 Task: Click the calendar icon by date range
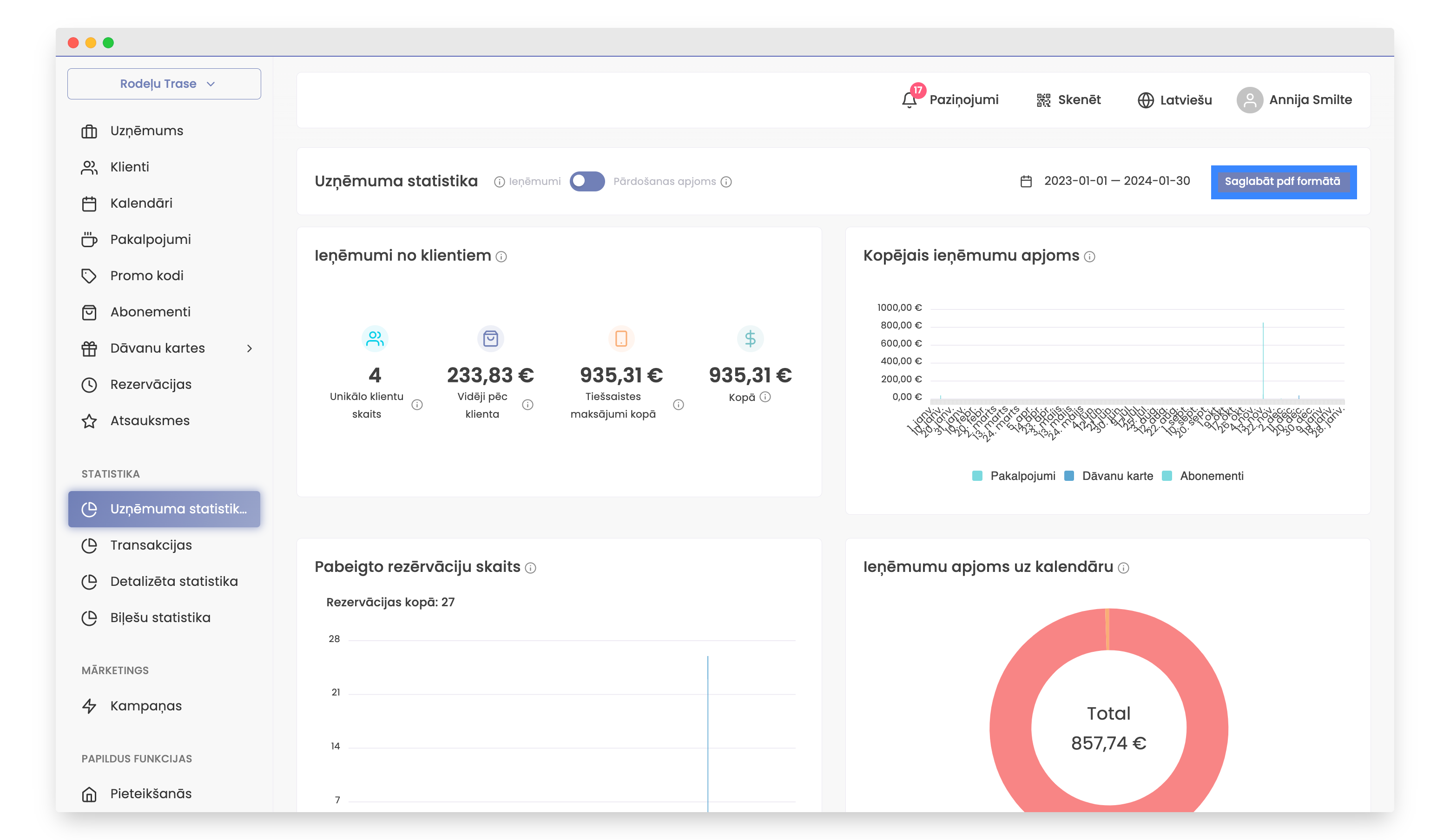pyautogui.click(x=1026, y=182)
